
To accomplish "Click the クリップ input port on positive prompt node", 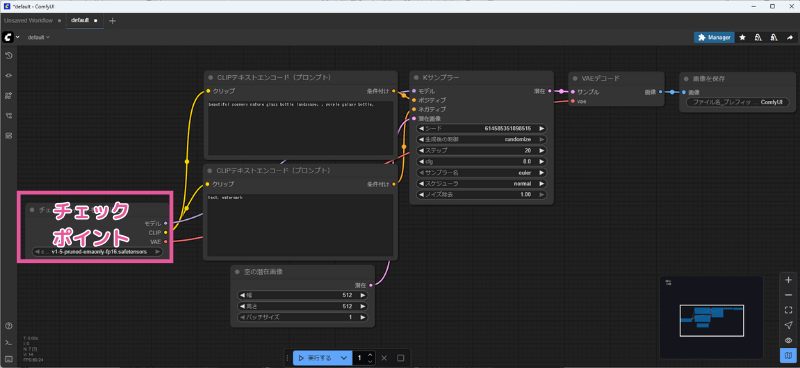I will [208, 91].
